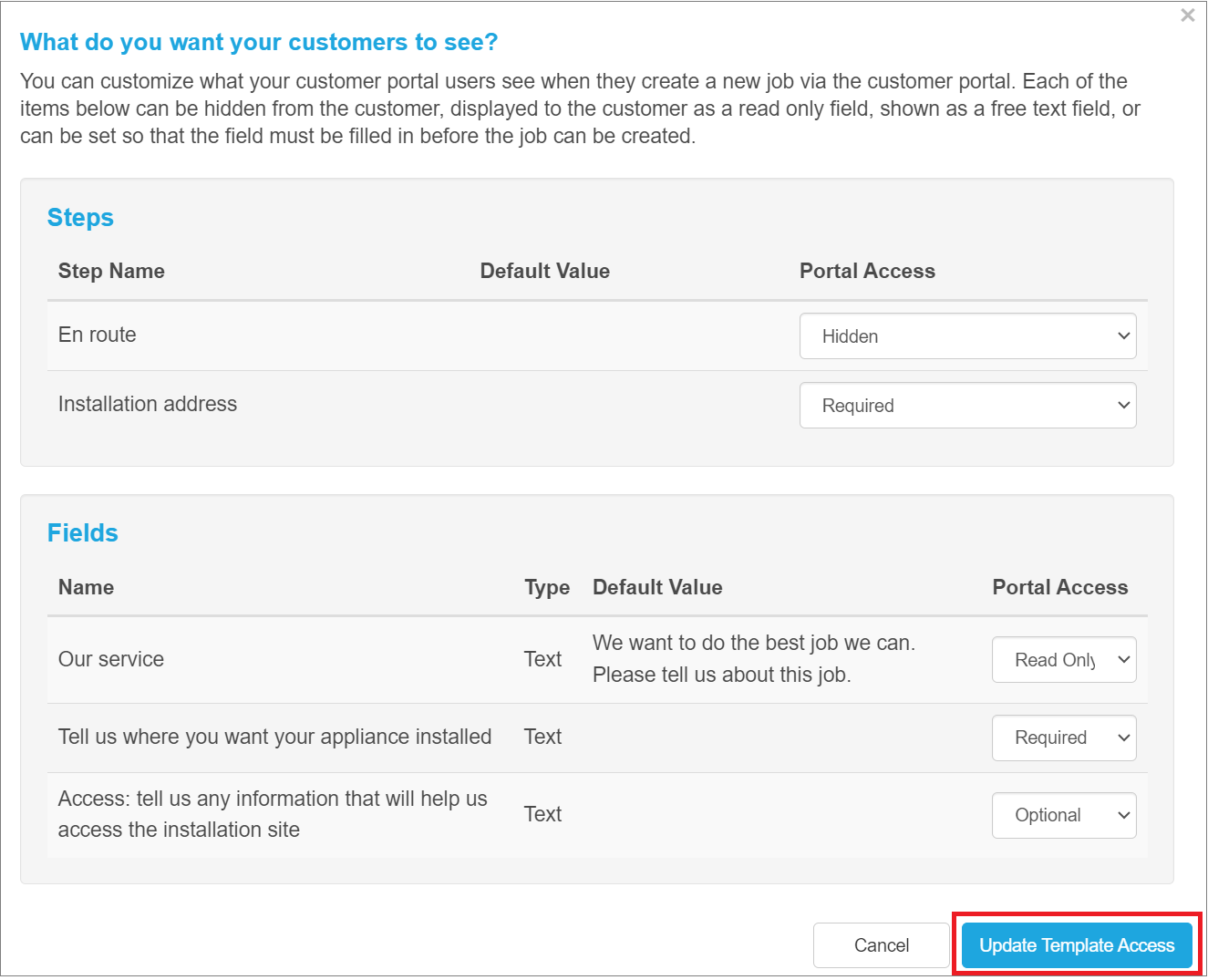Select 'Tell us where you want your appliance installed'

274,737
